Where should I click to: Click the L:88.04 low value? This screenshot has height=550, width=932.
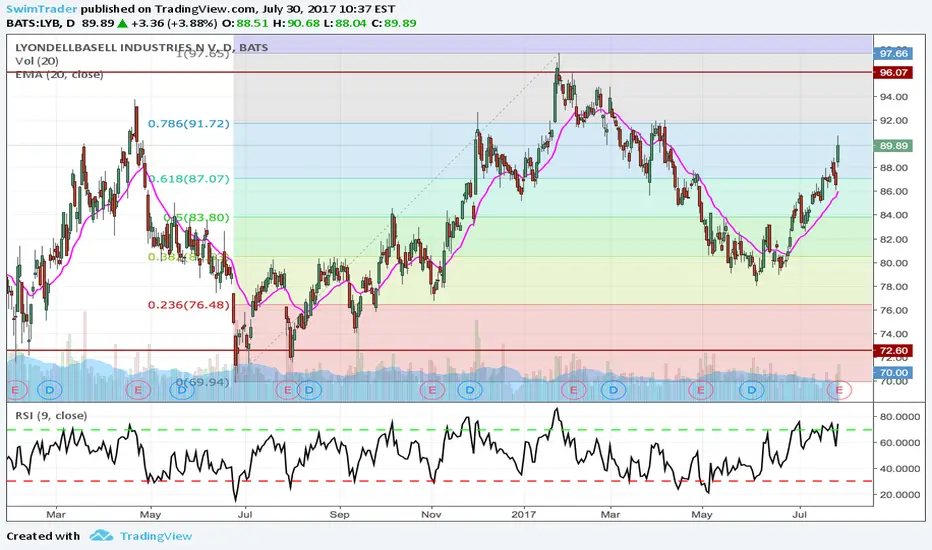(345, 23)
